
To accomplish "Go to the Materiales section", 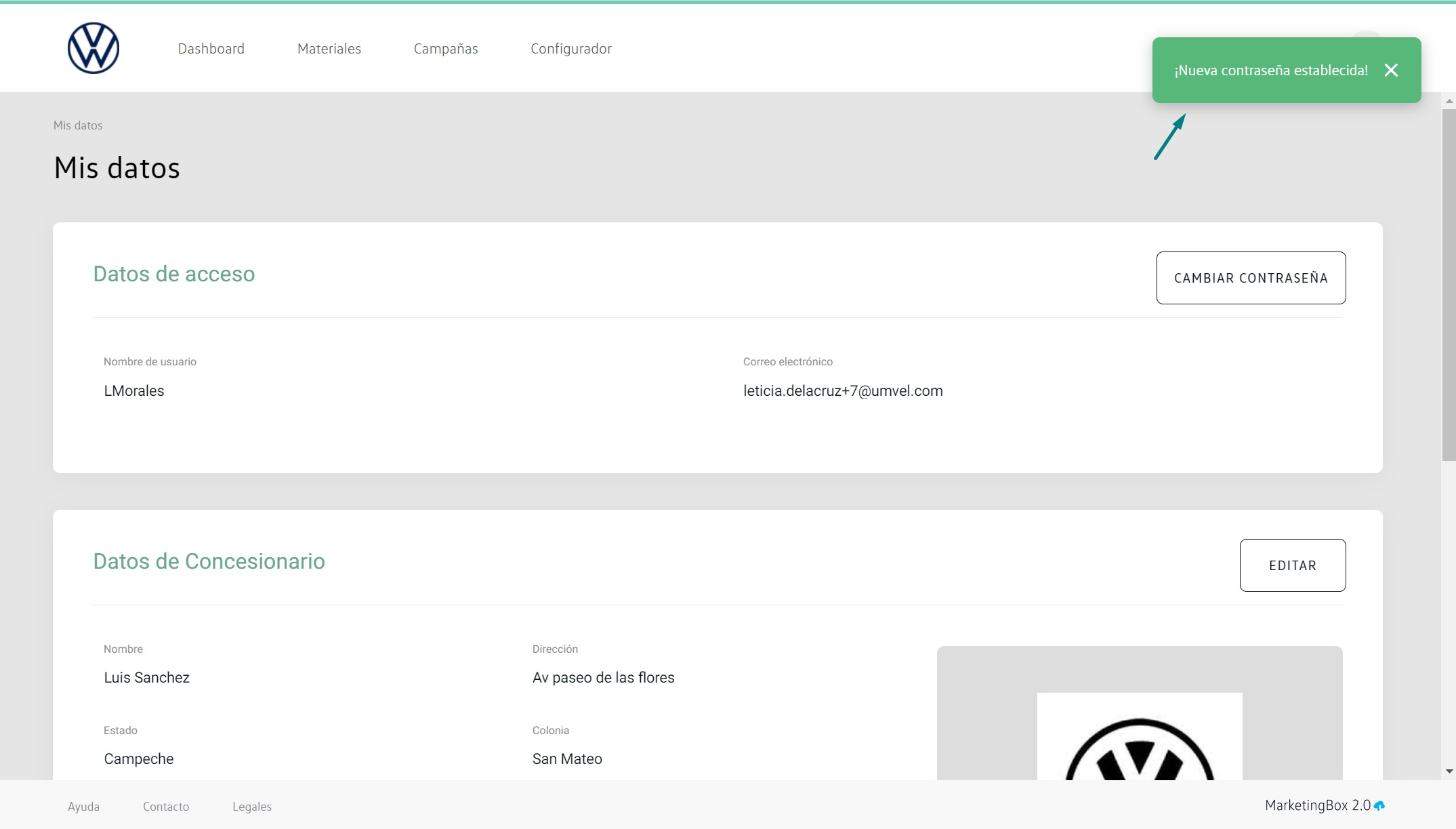I will 329,49.
